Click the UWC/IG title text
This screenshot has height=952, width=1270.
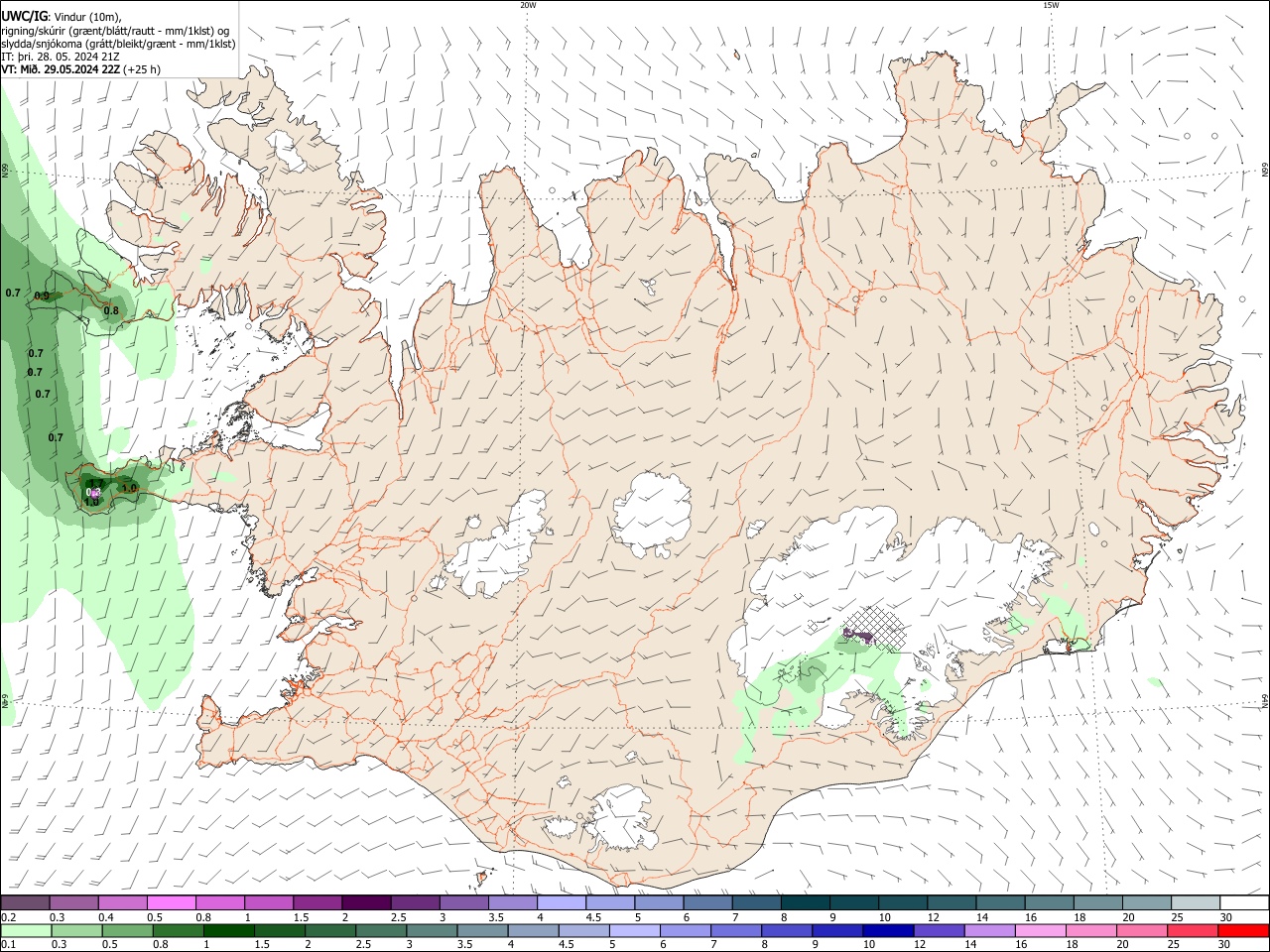pos(23,16)
